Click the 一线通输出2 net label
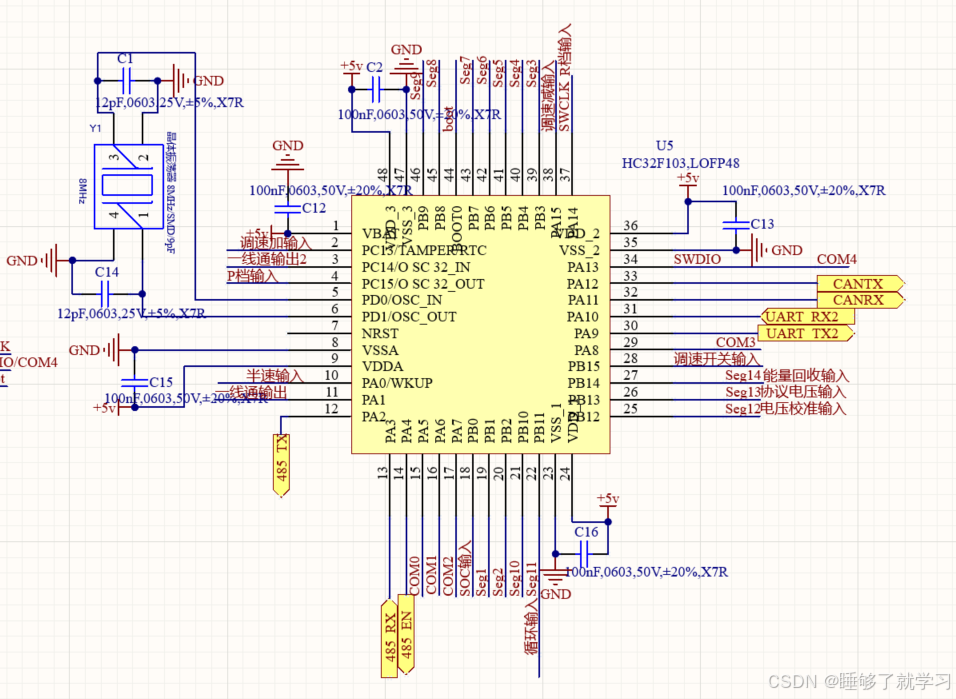Screen dimensions: 956x699 point(266,259)
